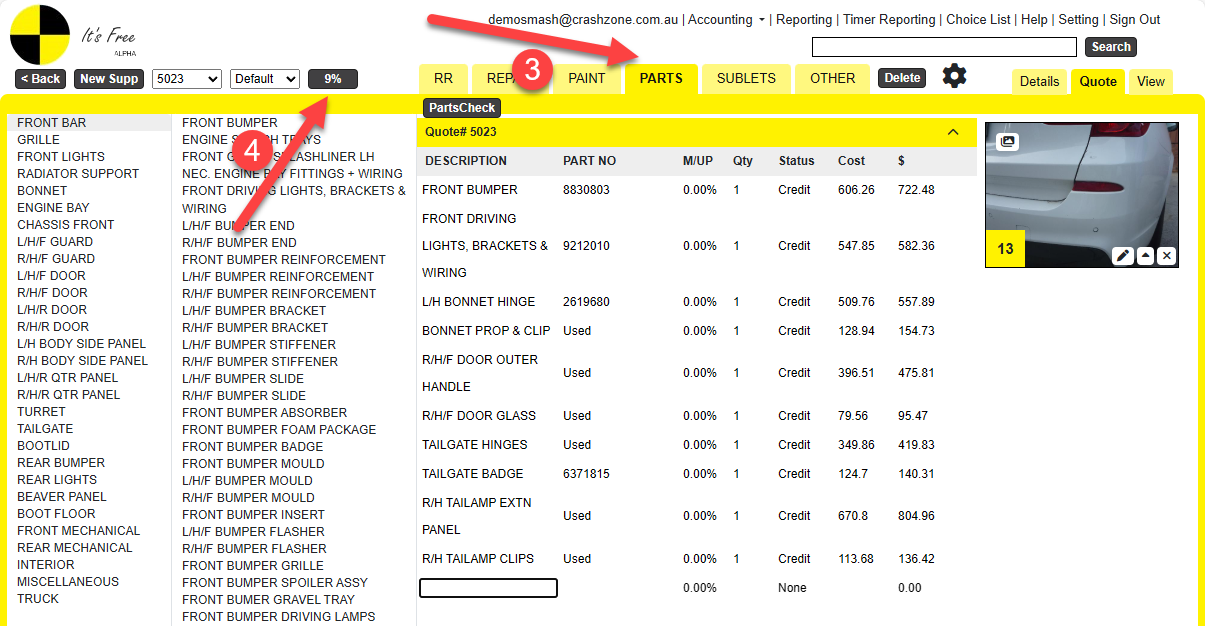Image resolution: width=1205 pixels, height=626 pixels.
Task: Click the pencil edit icon on photo
Action: [x=1123, y=256]
